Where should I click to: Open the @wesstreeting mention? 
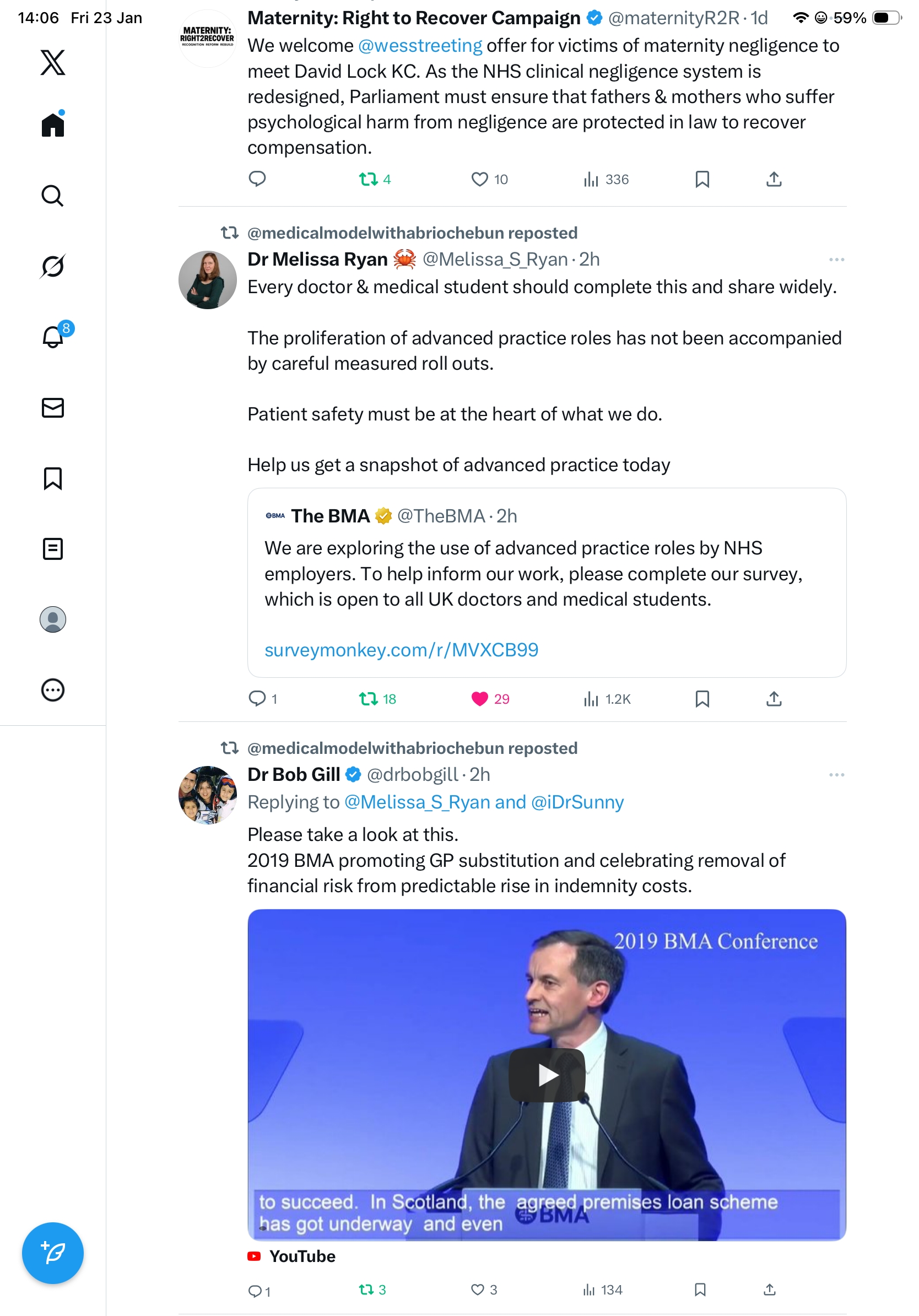[x=420, y=46]
